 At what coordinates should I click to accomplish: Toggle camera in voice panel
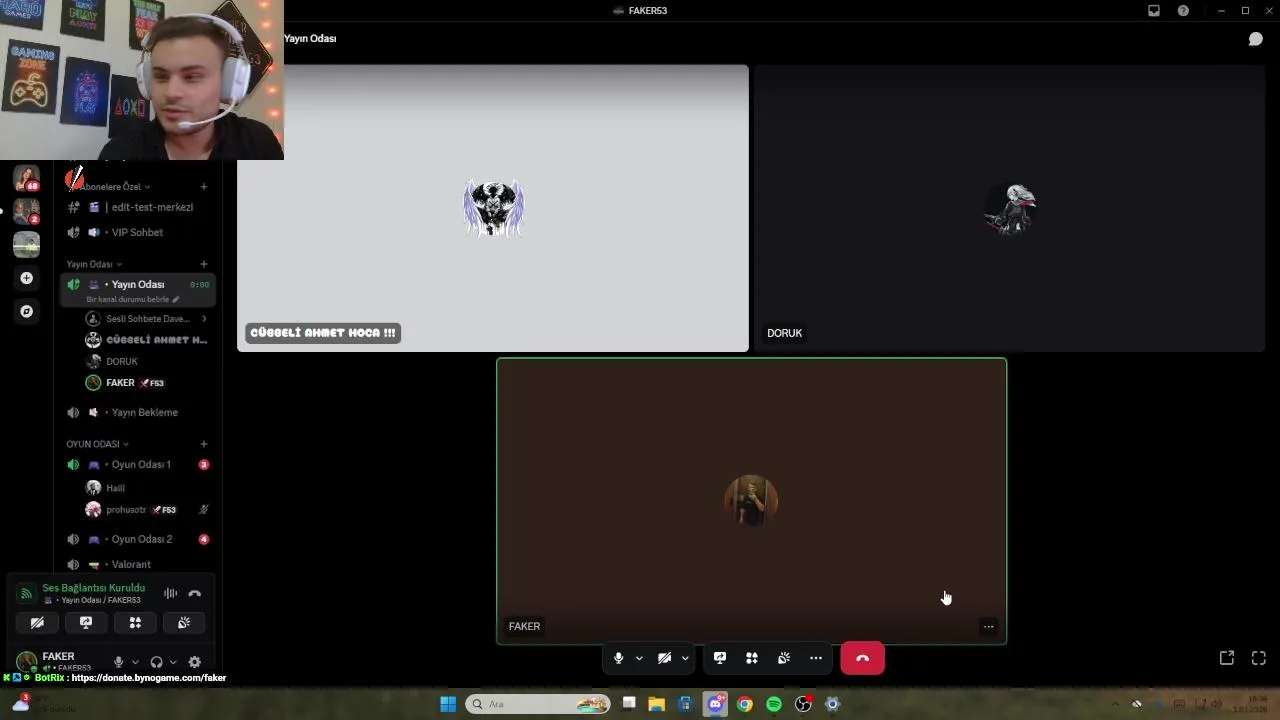tap(37, 623)
